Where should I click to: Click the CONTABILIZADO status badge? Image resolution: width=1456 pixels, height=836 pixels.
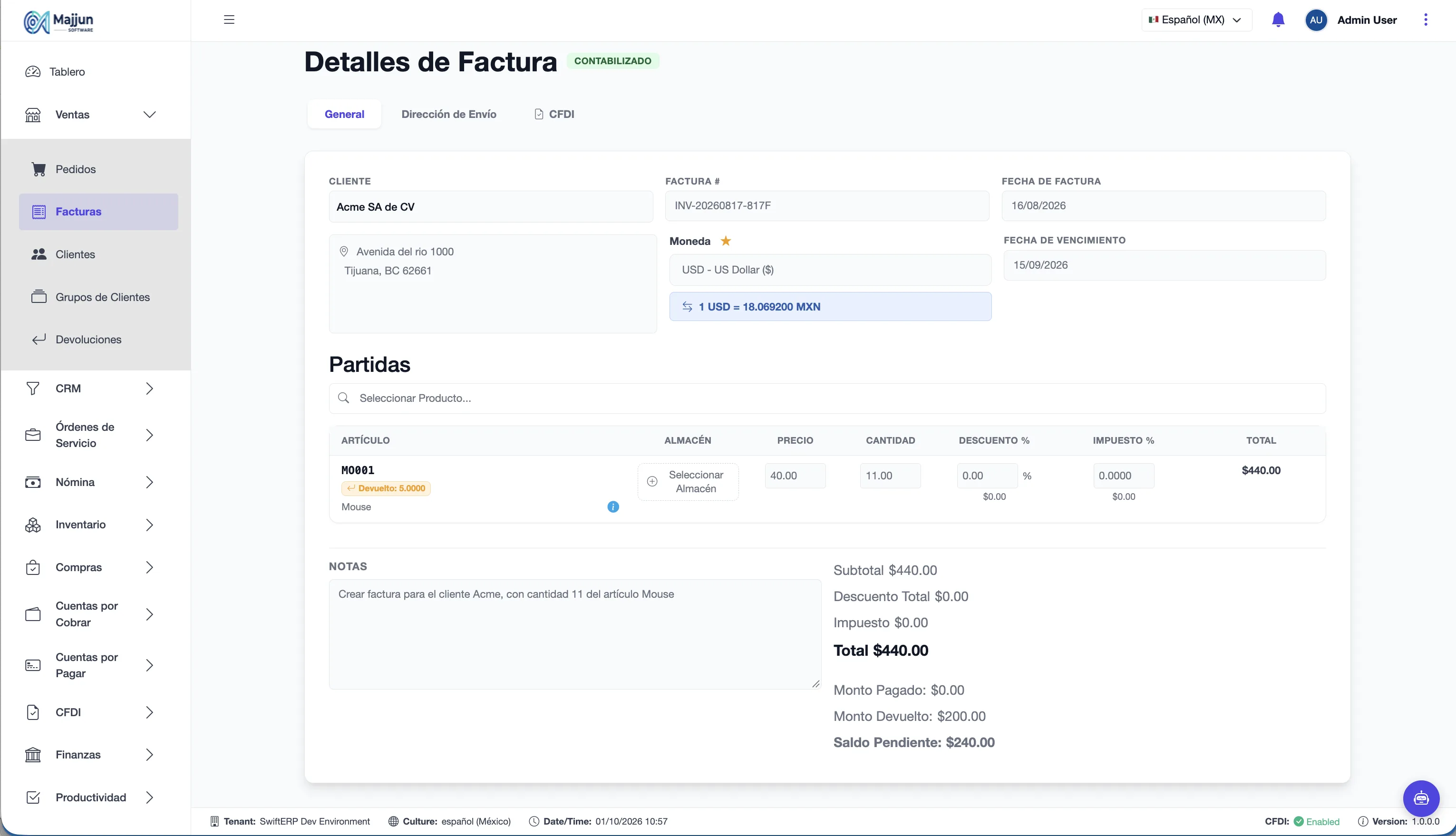pos(612,61)
